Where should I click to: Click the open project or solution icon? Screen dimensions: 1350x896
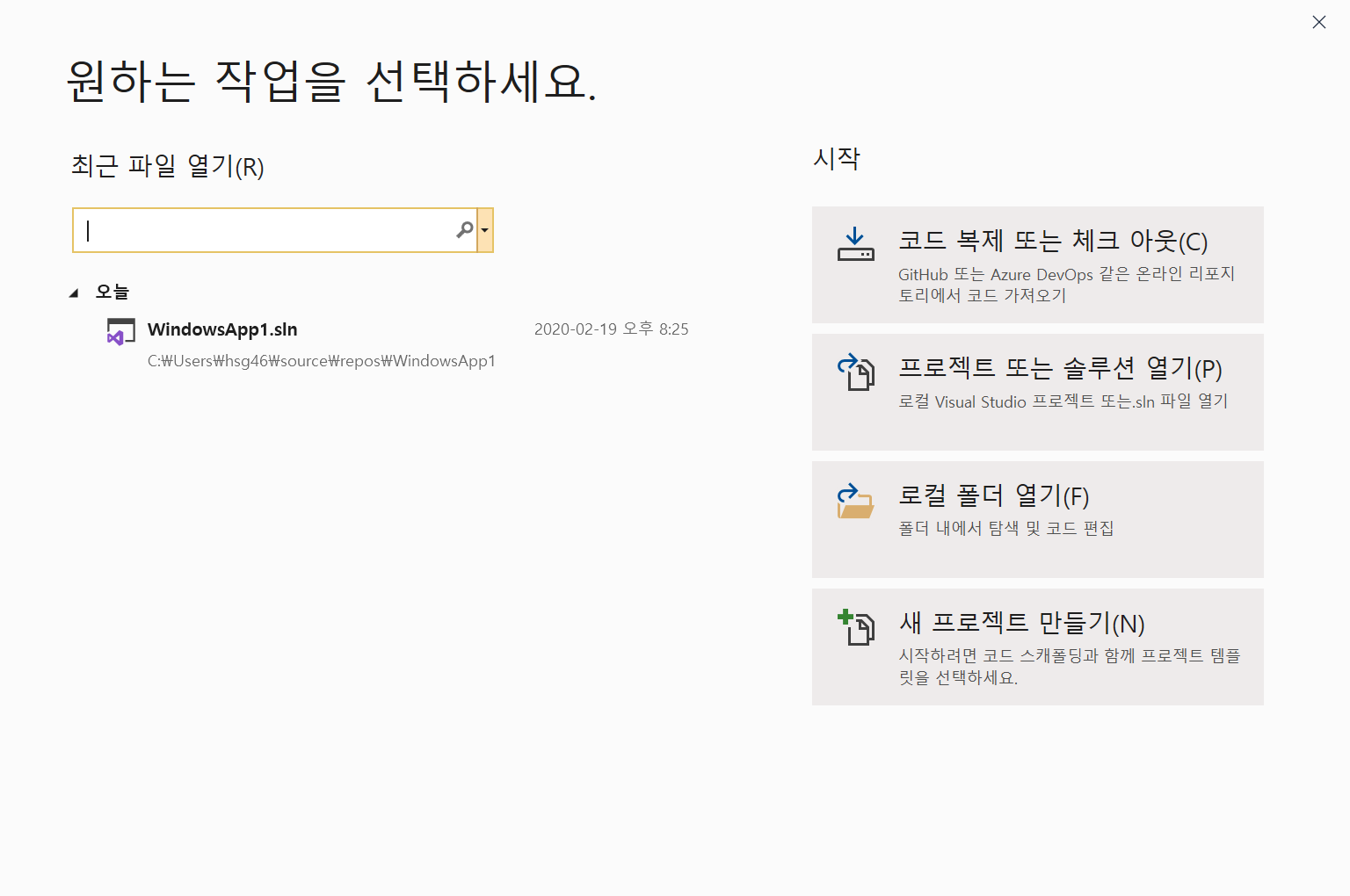[x=855, y=372]
